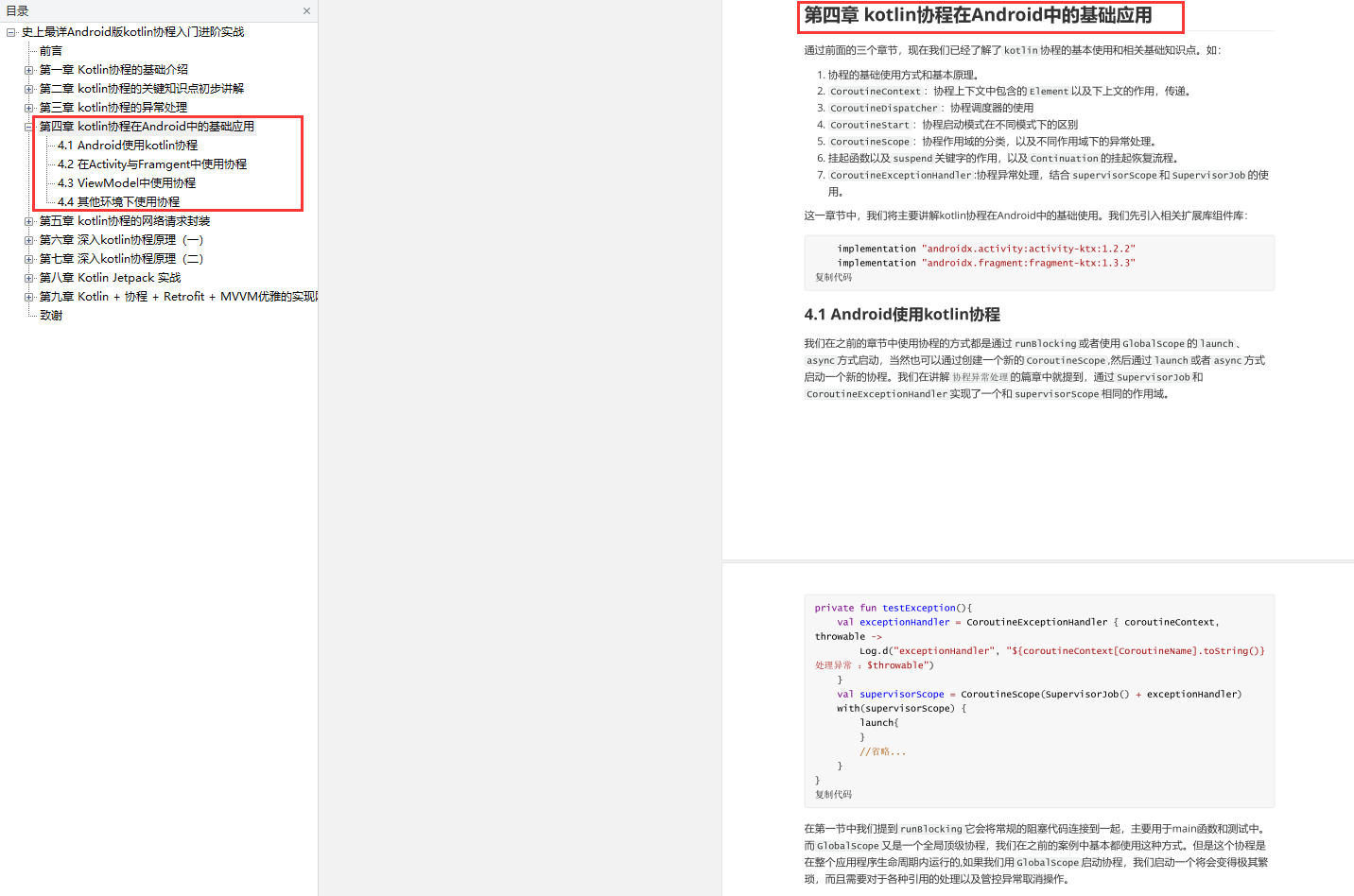Collapse the root 史上最详Android版kotlin协程入门进阶实战 node
The height and width of the screenshot is (896, 1354).
tap(10, 32)
